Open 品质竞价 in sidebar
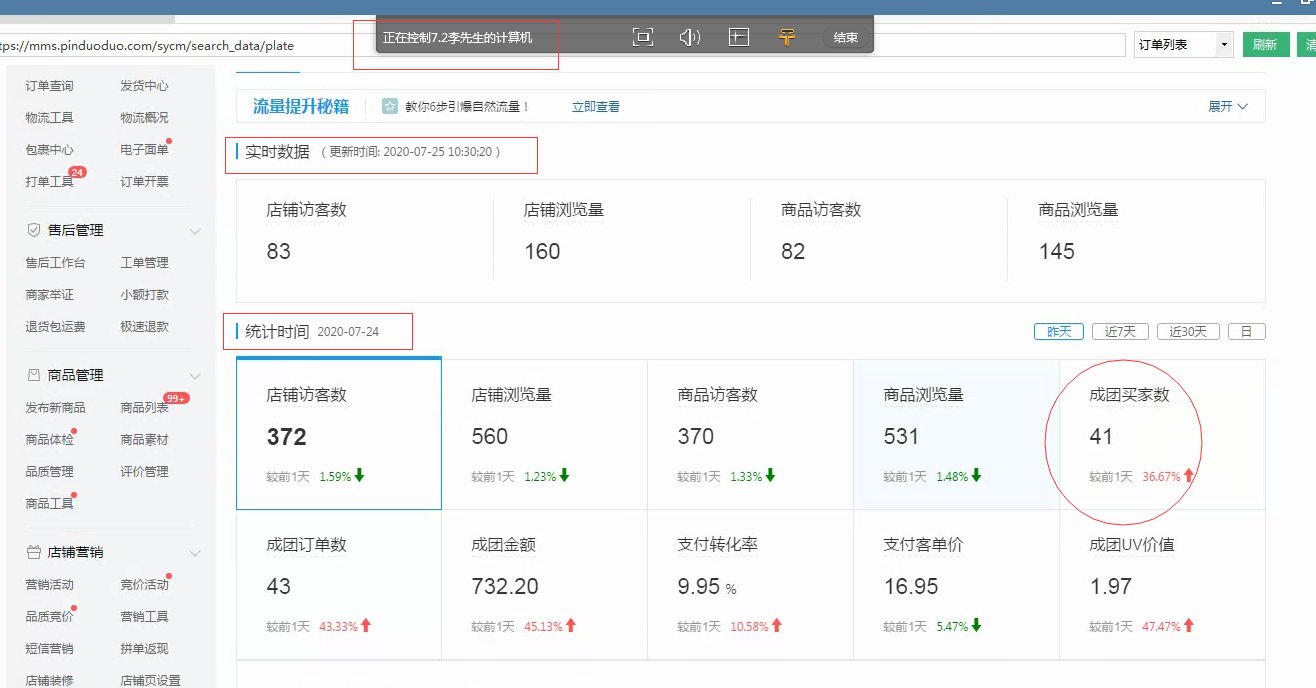Image resolution: width=1316 pixels, height=688 pixels. click(x=49, y=617)
